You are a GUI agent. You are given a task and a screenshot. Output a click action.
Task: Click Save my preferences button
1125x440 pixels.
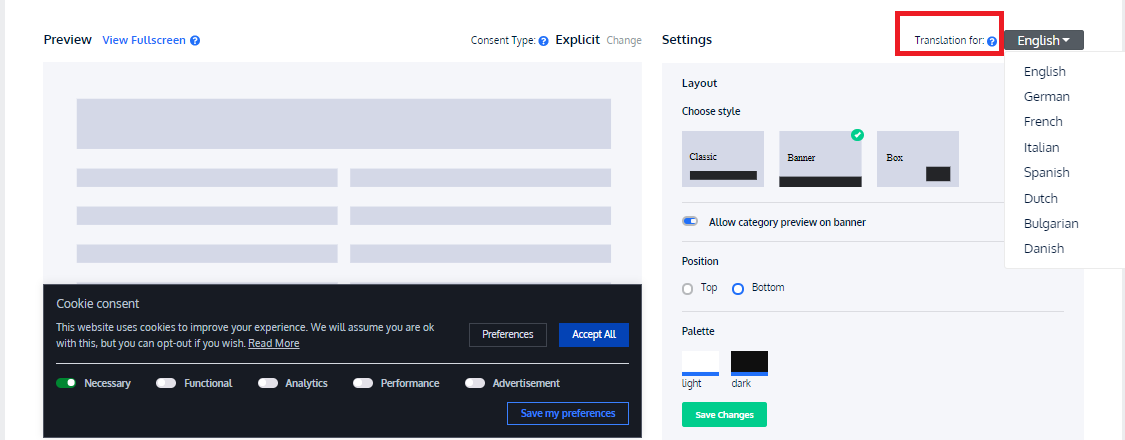pos(568,413)
